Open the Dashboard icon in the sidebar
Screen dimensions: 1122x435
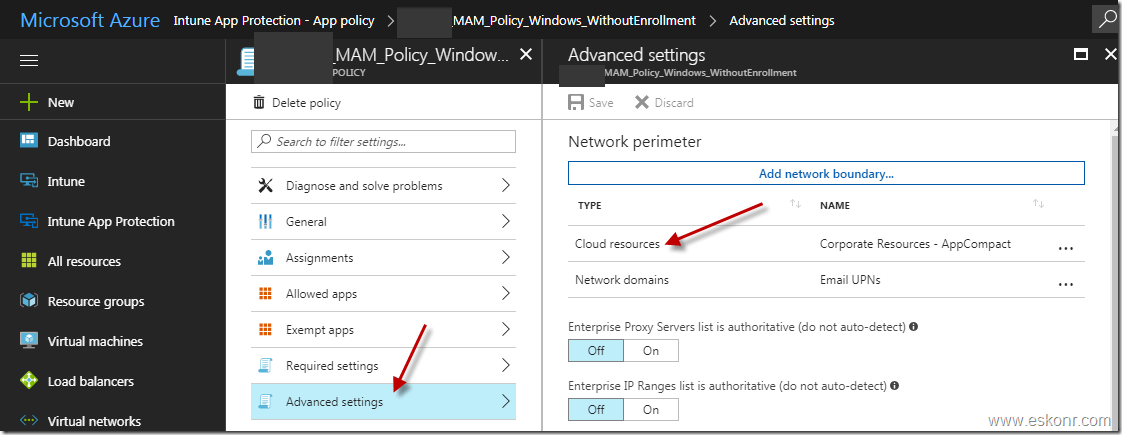(29, 141)
